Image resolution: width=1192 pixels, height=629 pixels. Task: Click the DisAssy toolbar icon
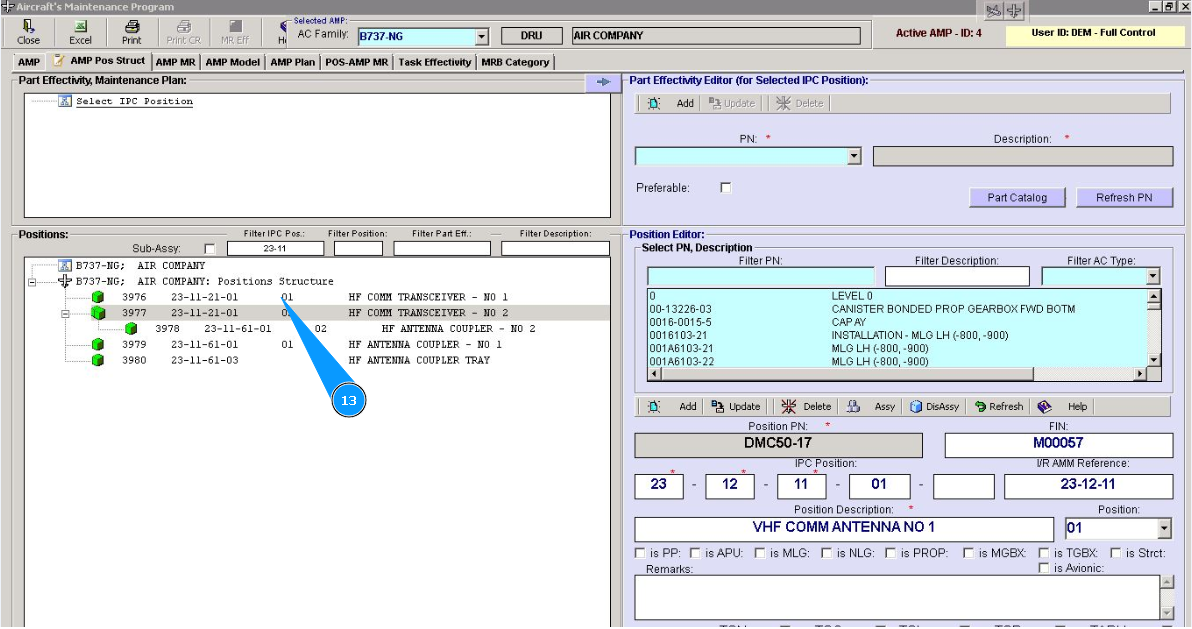click(x=935, y=407)
